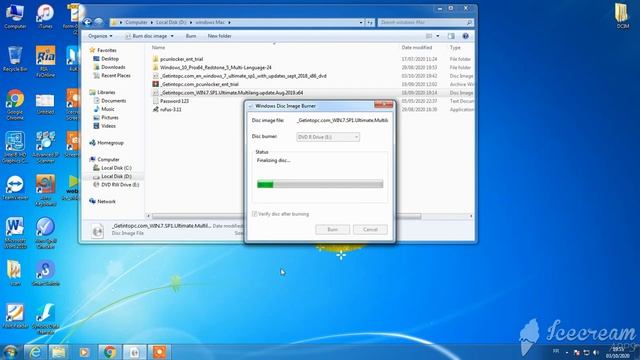The width and height of the screenshot is (640, 360).
Task: Select Local Disk (D:) in the breadcrumb
Action: [x=171, y=22]
